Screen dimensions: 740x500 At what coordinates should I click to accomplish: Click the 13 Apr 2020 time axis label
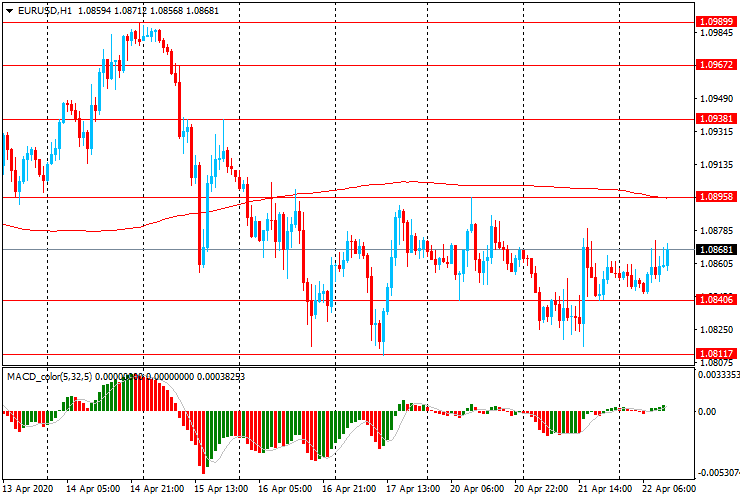(x=28, y=489)
